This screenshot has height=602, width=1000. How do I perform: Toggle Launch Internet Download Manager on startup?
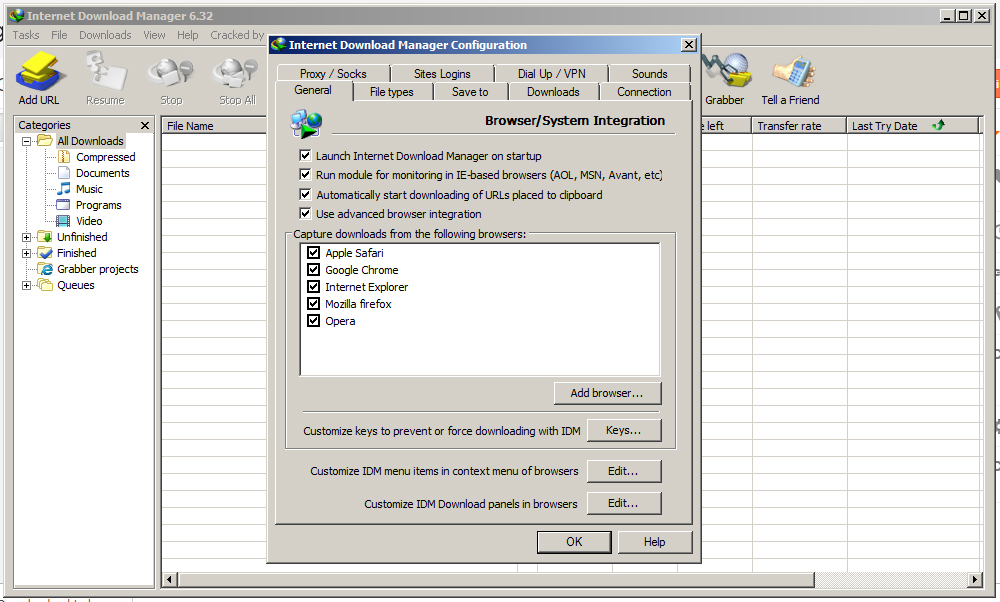coord(305,156)
